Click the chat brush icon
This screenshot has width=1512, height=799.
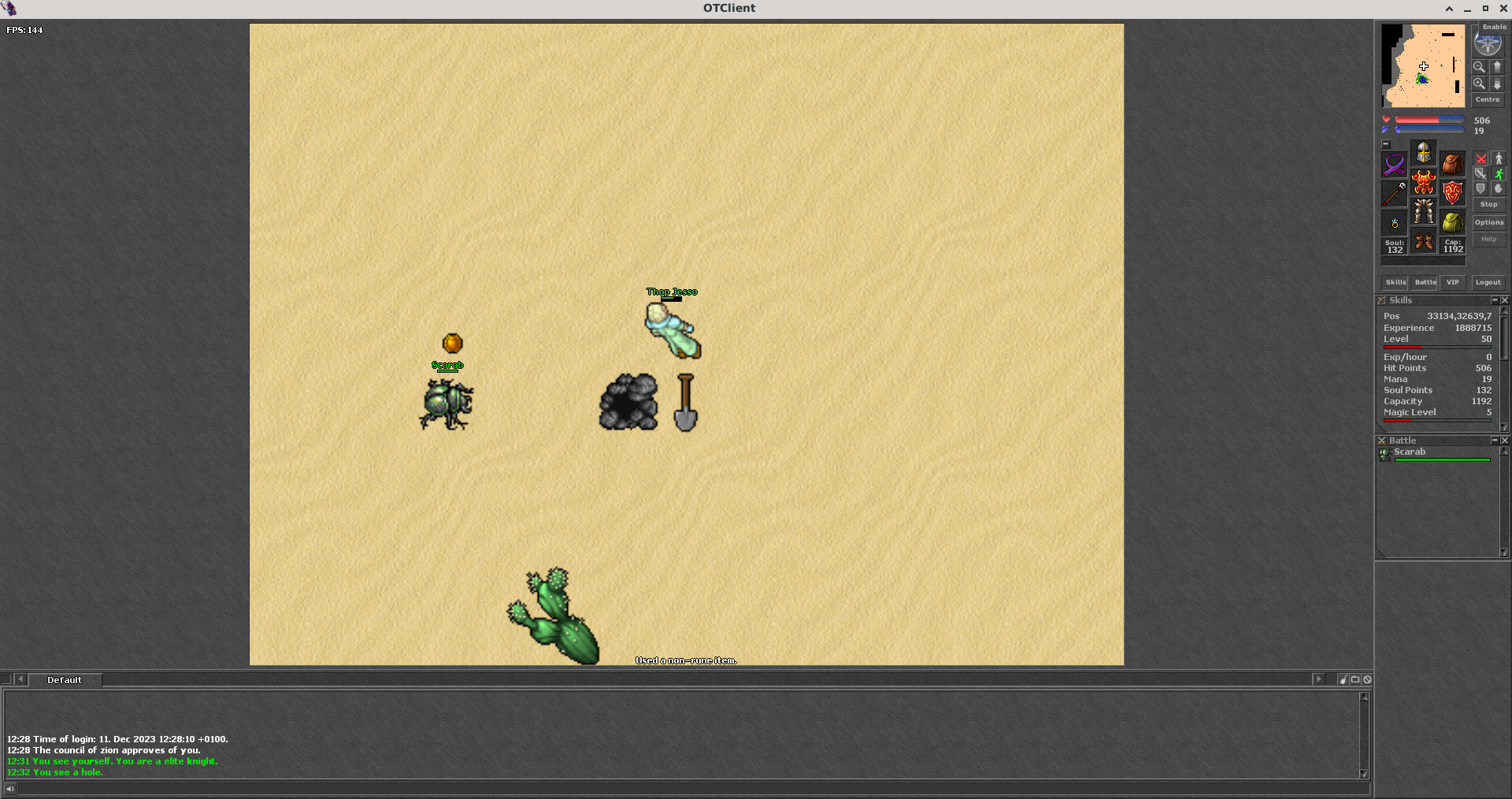pos(1343,679)
